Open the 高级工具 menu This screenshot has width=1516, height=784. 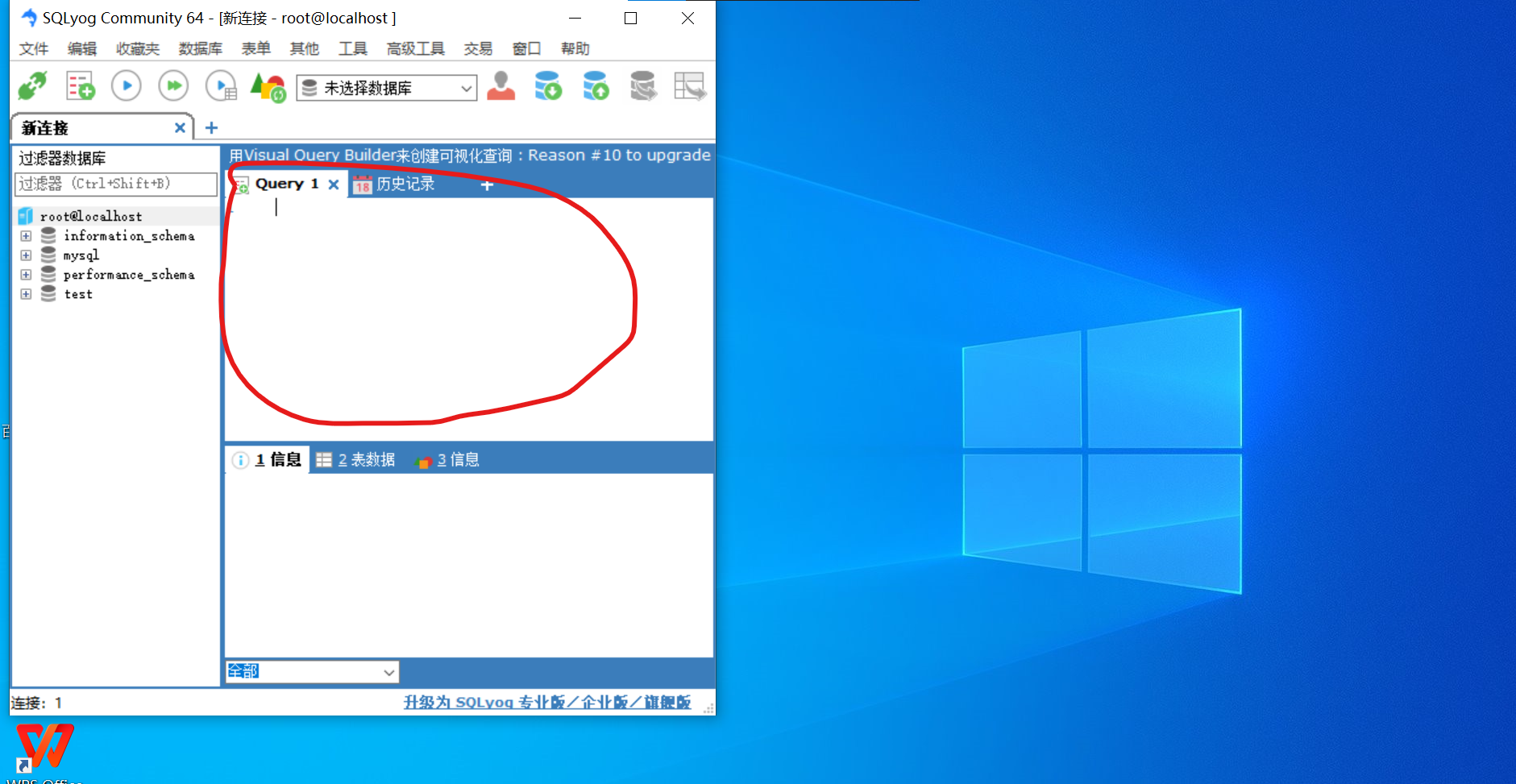416,48
